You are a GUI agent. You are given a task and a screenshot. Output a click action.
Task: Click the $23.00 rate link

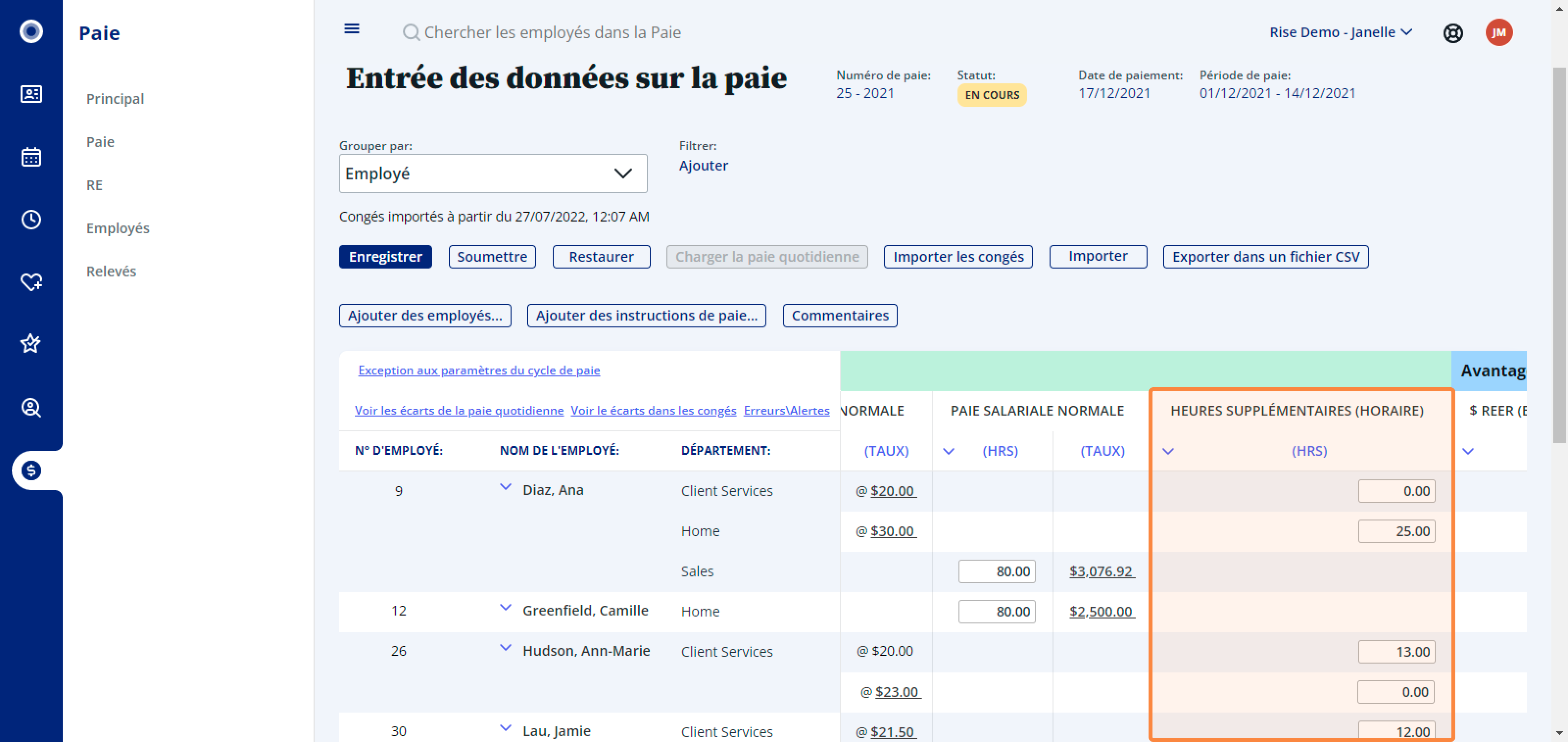point(898,692)
